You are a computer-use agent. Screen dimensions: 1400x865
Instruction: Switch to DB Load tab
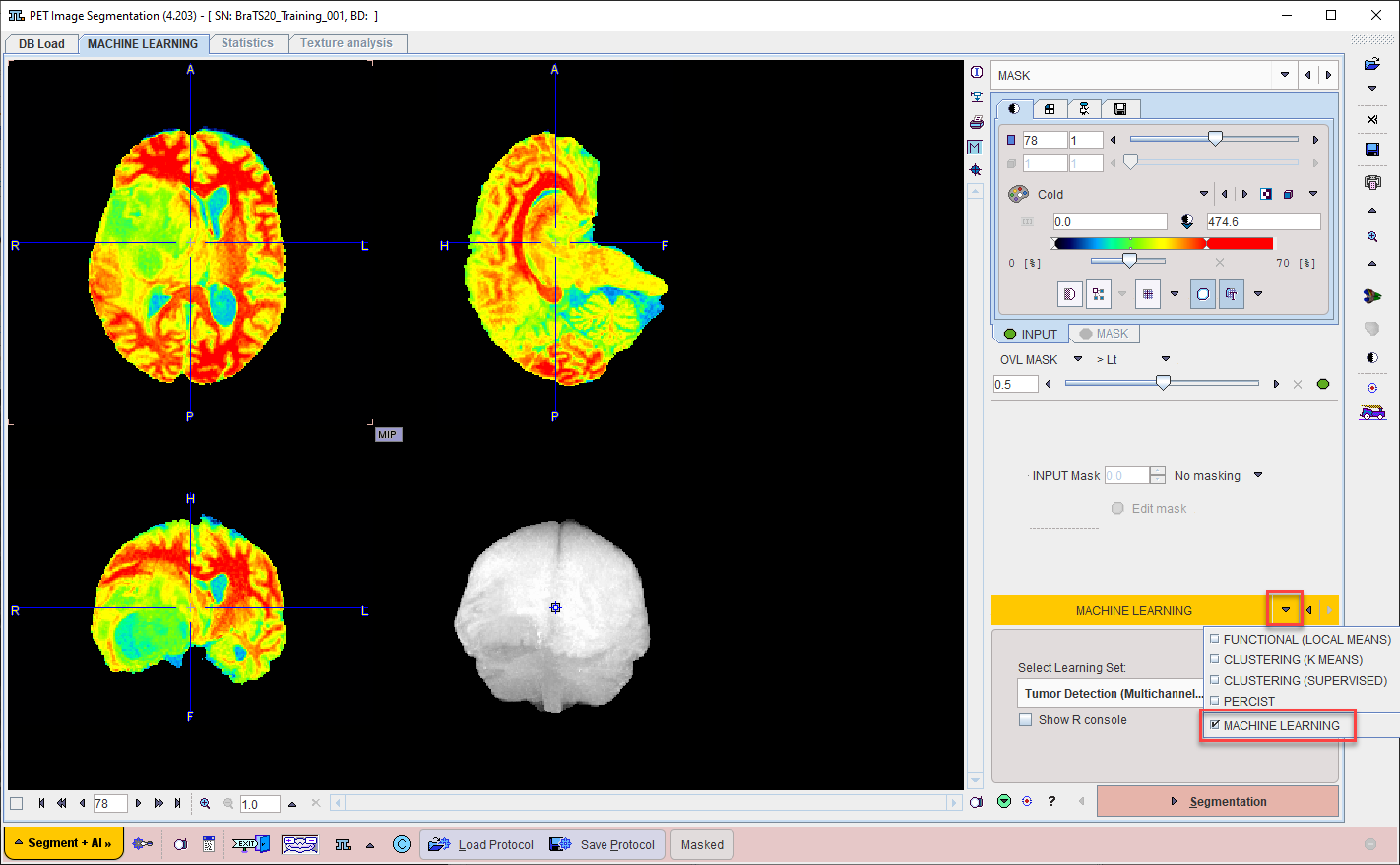pyautogui.click(x=41, y=43)
